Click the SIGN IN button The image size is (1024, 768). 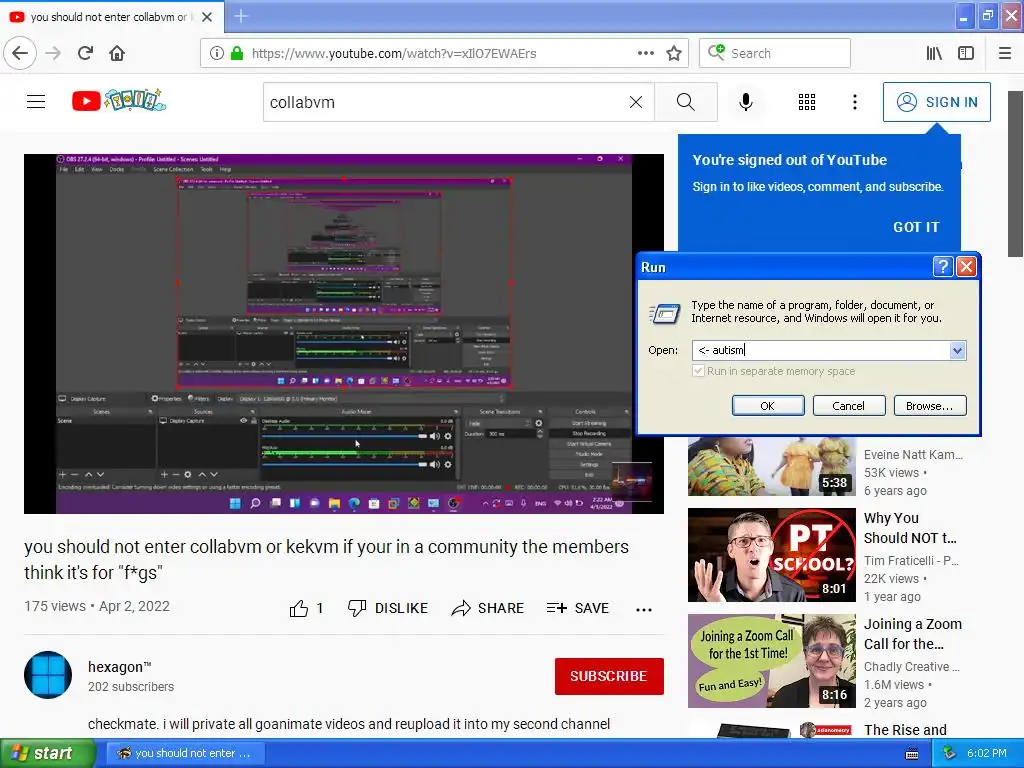936,102
